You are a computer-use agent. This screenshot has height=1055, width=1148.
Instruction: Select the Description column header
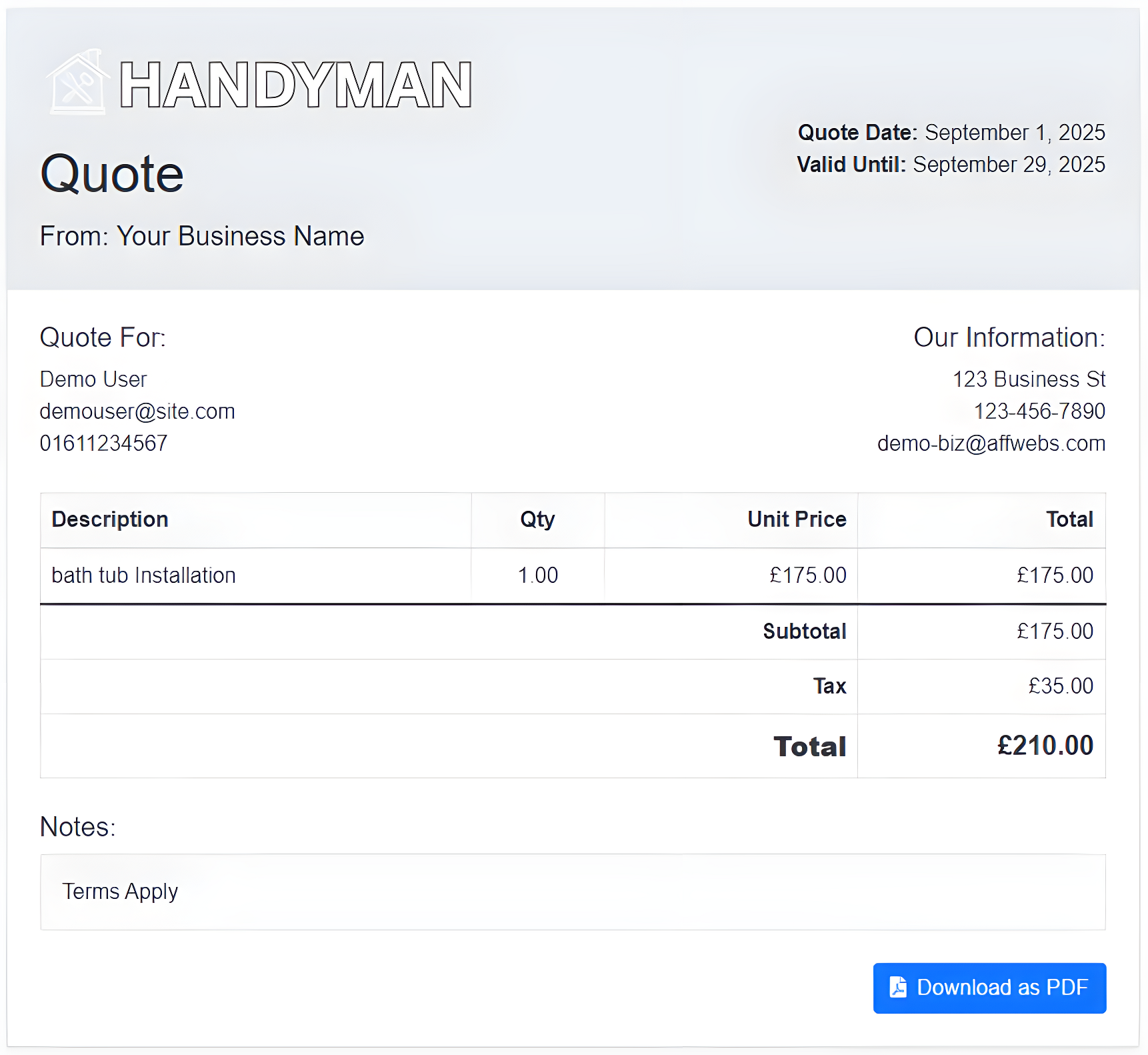(x=109, y=519)
